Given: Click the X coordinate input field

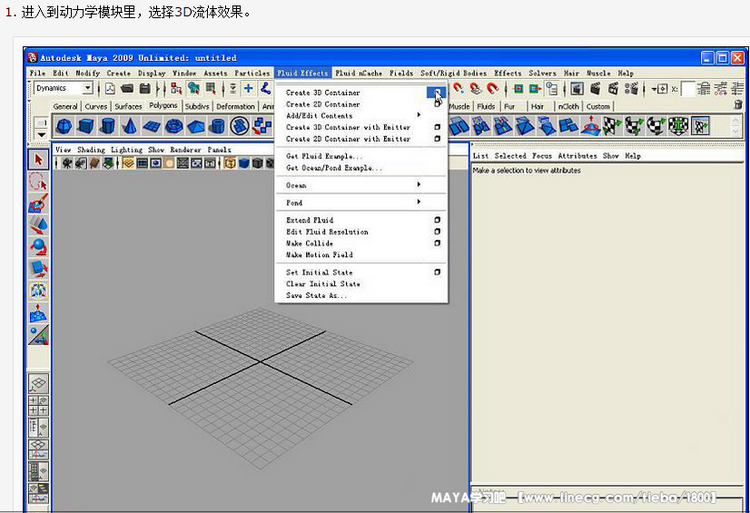Looking at the screenshot, I should (x=687, y=89).
